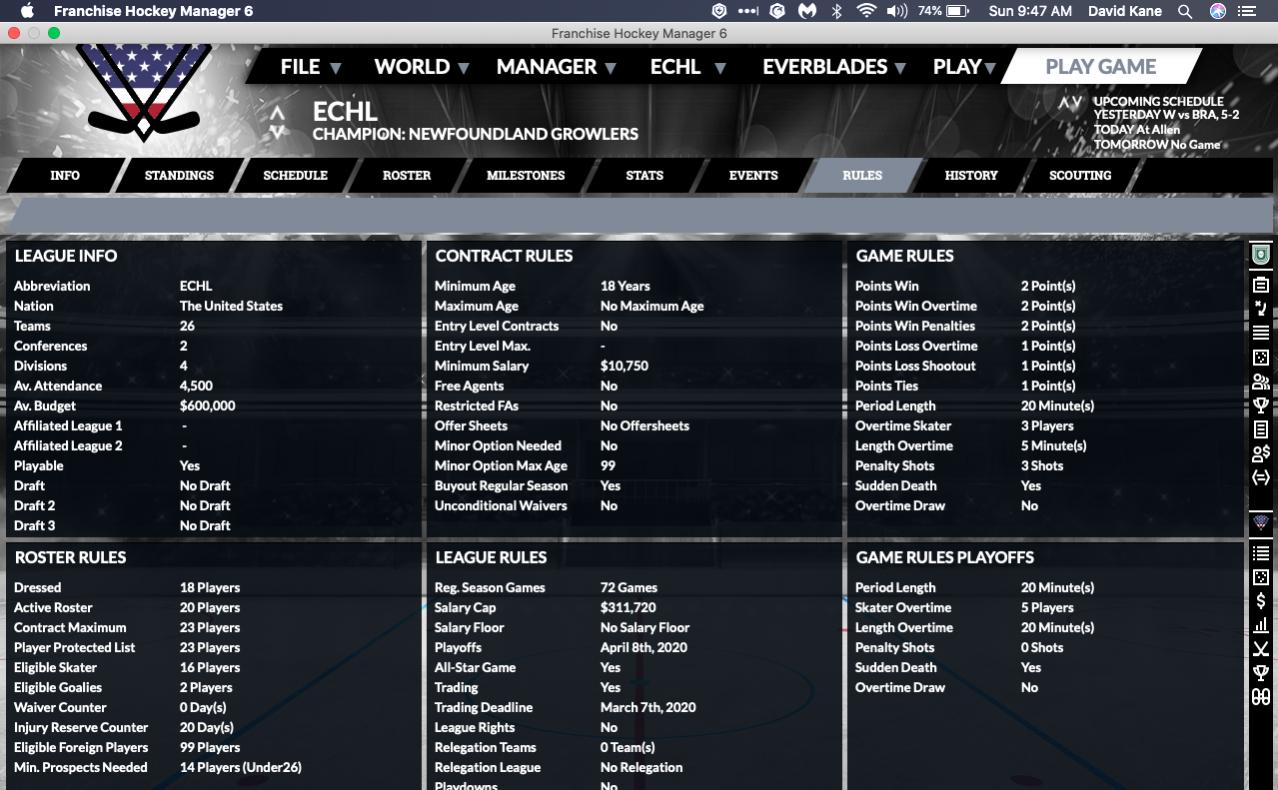Click the three-people group sidebar icon
The height and width of the screenshot is (790, 1278).
1260,382
